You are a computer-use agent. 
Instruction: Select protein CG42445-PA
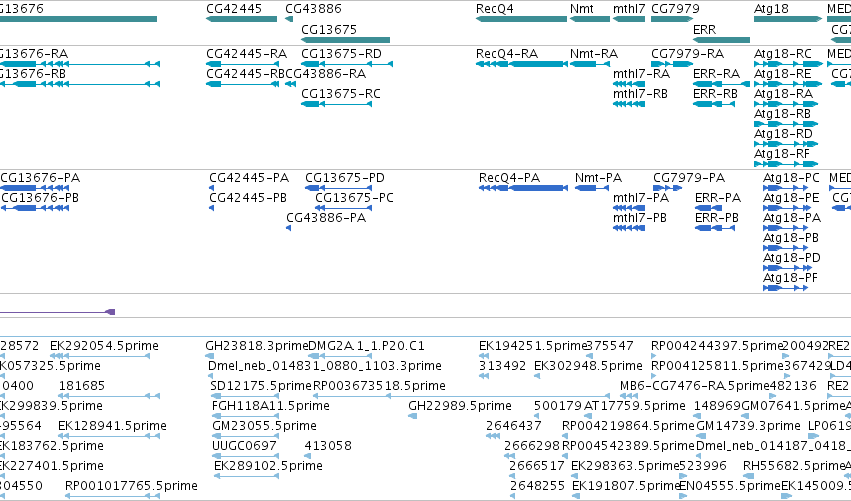click(212, 188)
